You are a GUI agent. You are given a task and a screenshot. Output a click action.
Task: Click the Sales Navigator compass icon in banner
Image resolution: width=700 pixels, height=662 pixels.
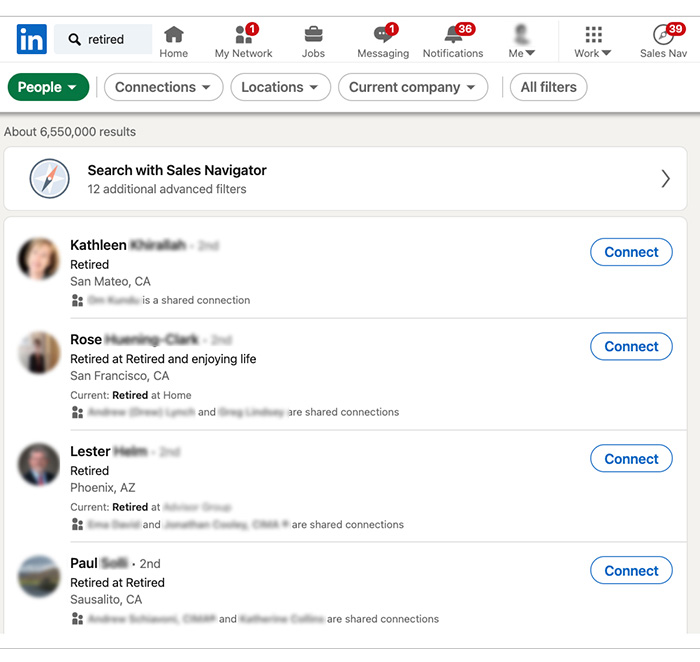click(x=50, y=179)
